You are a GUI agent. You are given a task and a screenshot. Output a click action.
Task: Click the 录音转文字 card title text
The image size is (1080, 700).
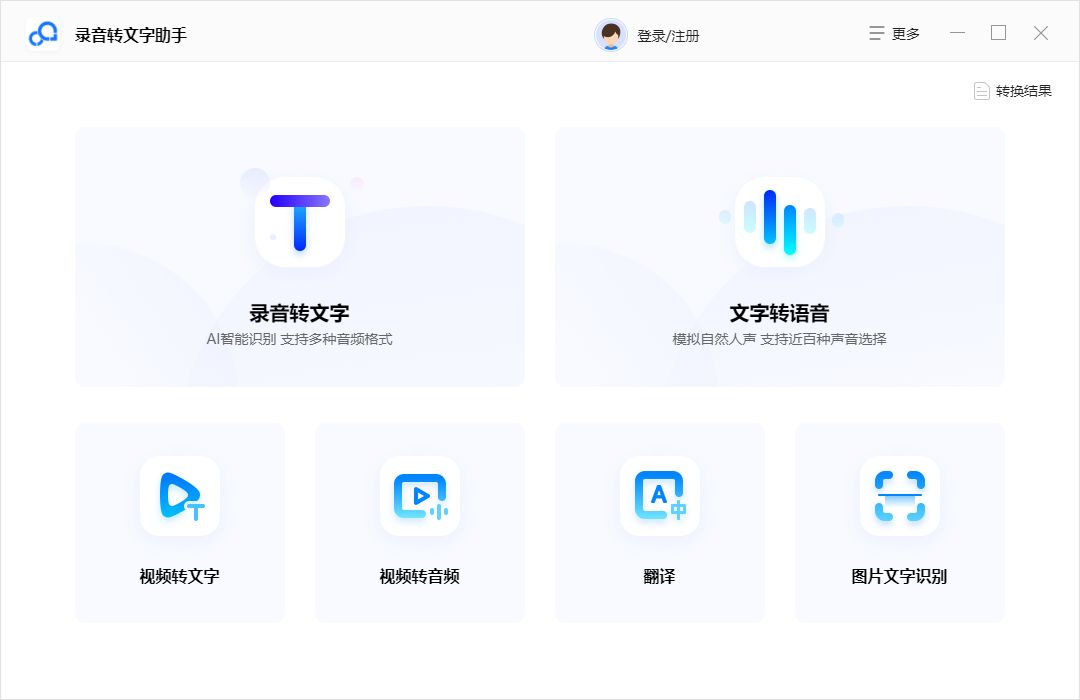pos(299,312)
